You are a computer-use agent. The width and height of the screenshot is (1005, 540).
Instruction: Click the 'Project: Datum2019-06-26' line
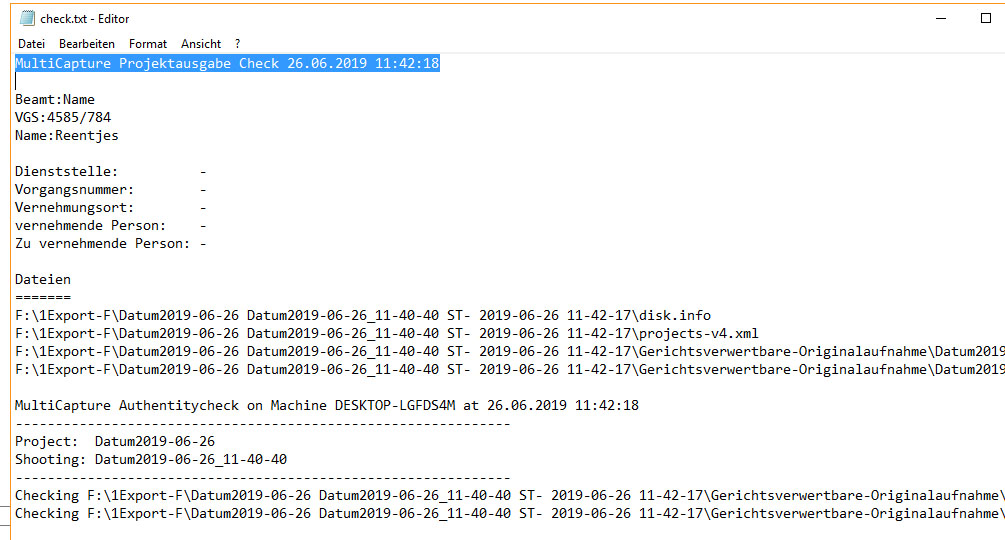[x=115, y=441]
